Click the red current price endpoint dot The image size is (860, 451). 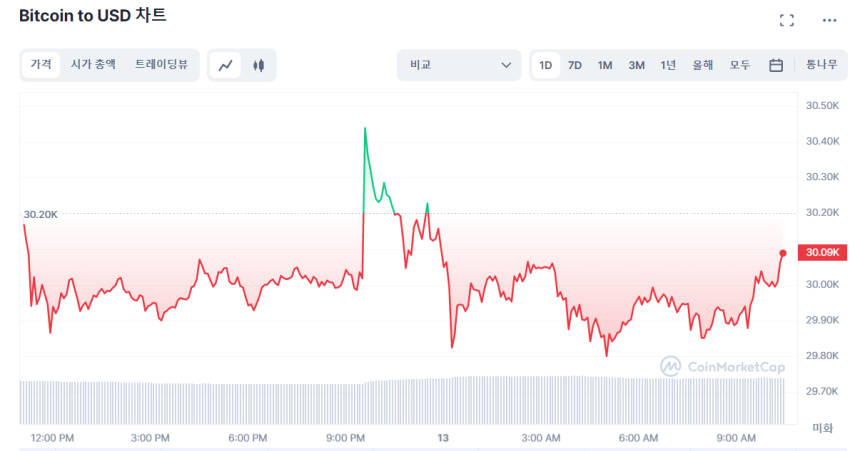coord(782,253)
